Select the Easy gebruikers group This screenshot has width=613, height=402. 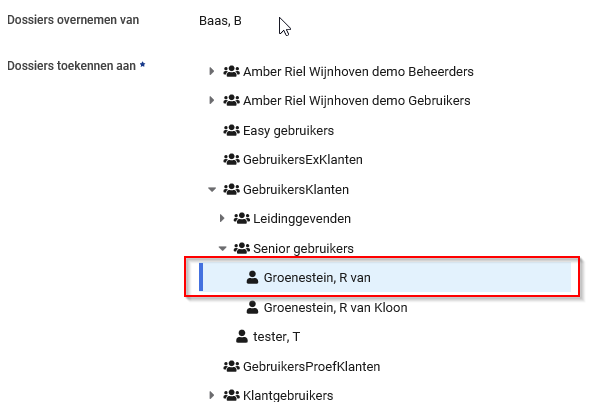(x=288, y=130)
